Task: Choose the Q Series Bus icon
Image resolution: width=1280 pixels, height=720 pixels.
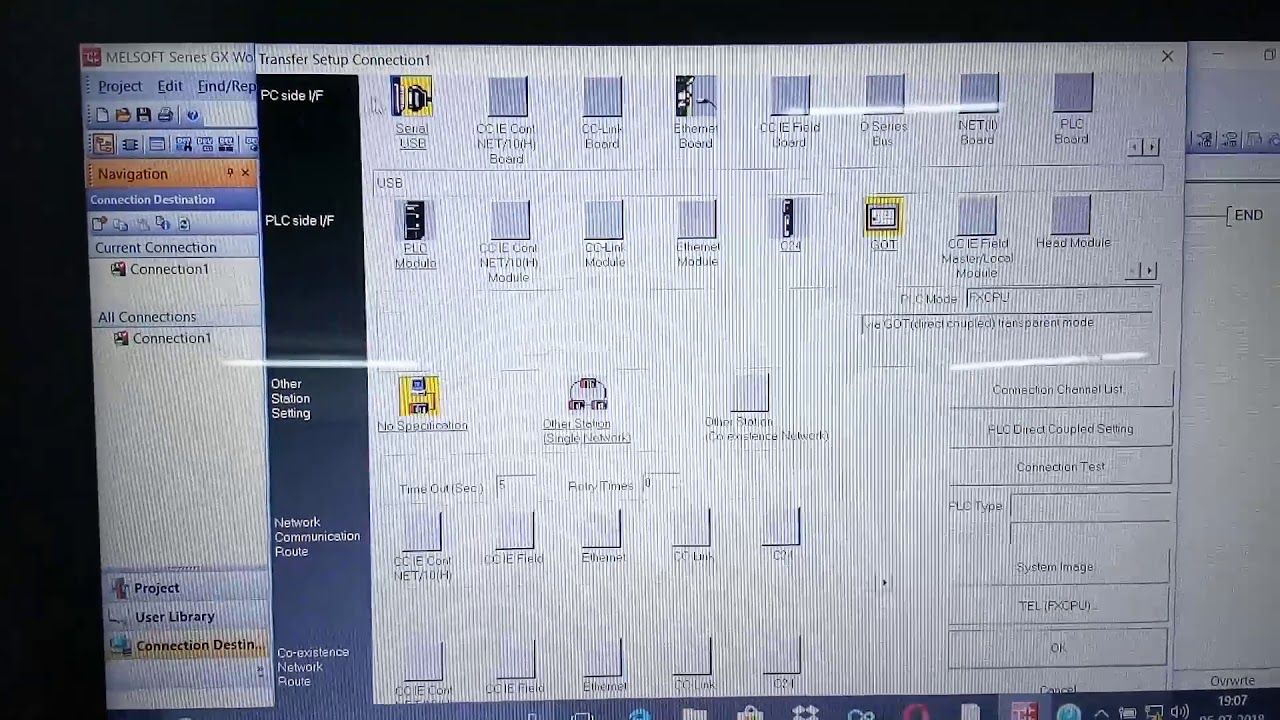Action: tap(884, 94)
